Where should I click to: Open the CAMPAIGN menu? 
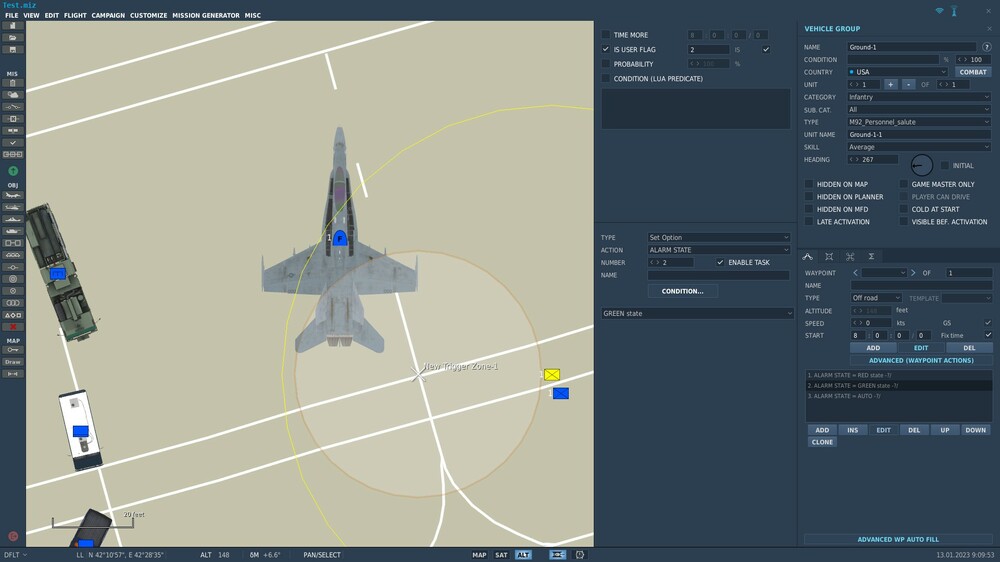[108, 15]
